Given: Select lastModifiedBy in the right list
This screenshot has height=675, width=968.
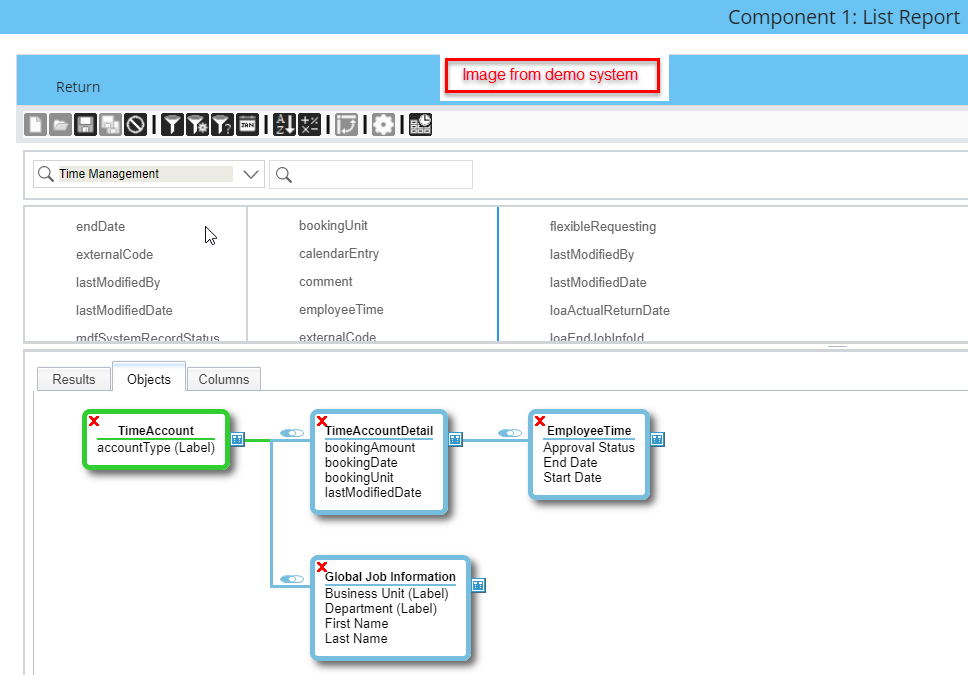Looking at the screenshot, I should 591,254.
